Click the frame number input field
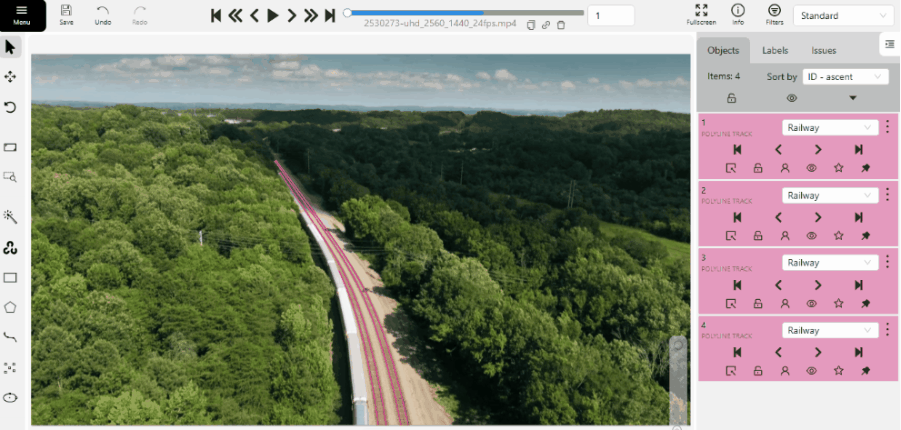Image resolution: width=901 pixels, height=430 pixels. click(611, 16)
